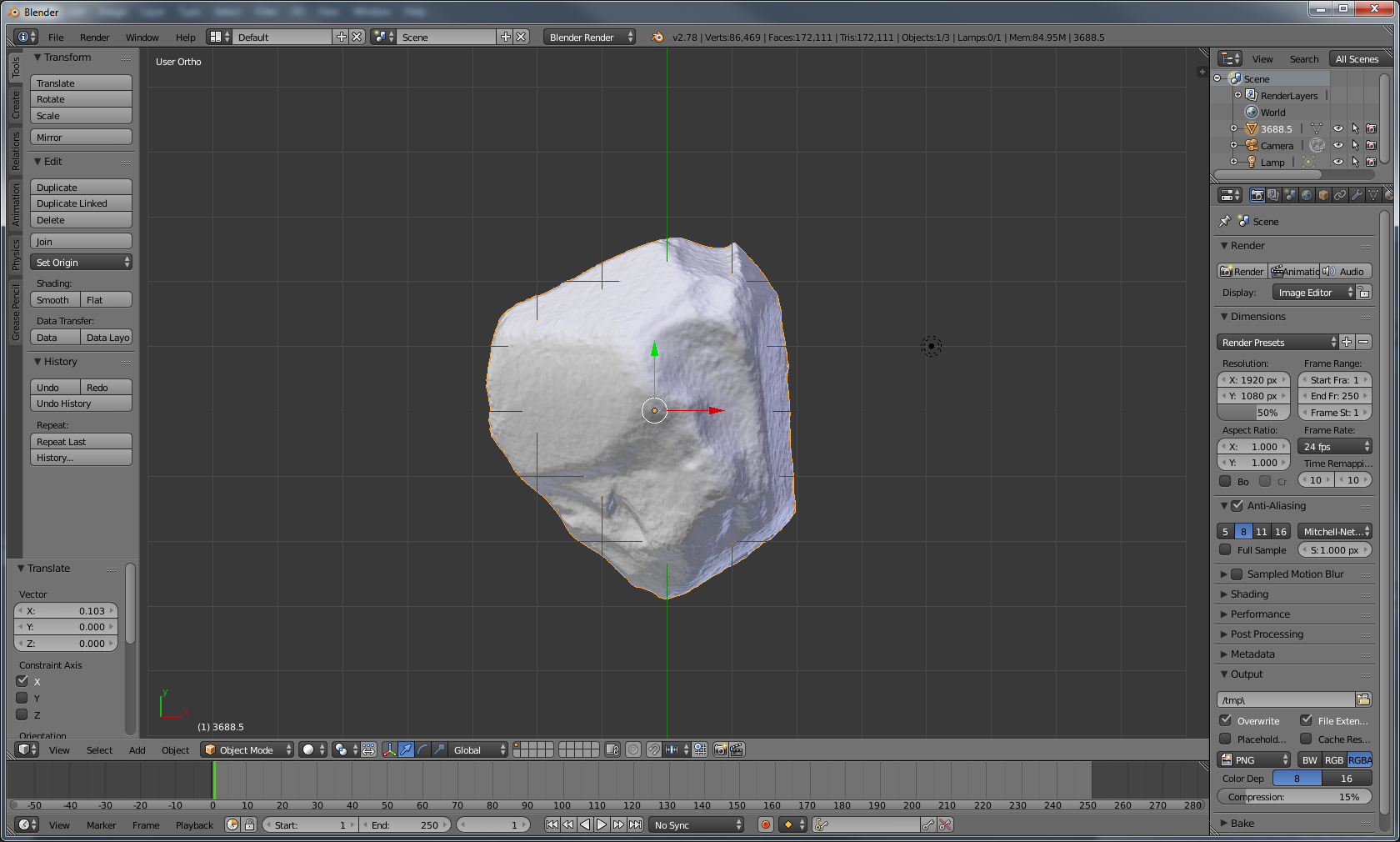Jump to the last frame in timeline
The image size is (1400, 842).
(636, 824)
